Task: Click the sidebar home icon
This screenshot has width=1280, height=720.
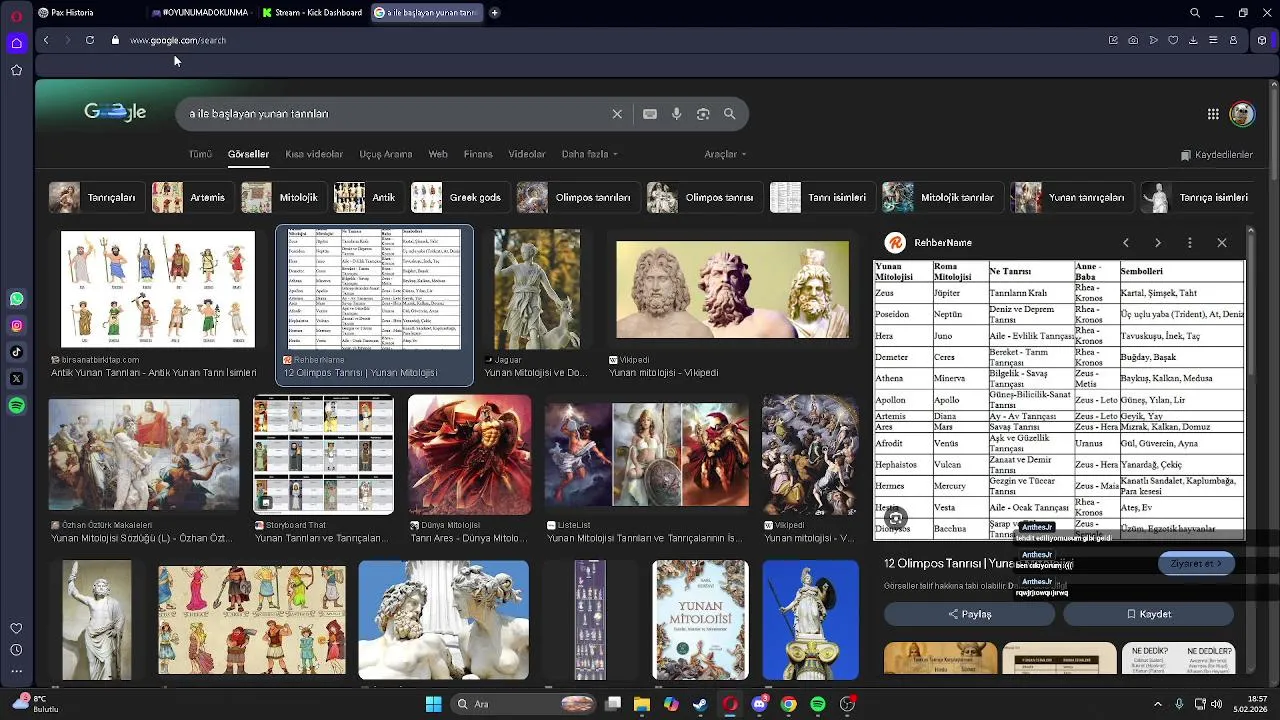Action: pyautogui.click(x=16, y=43)
